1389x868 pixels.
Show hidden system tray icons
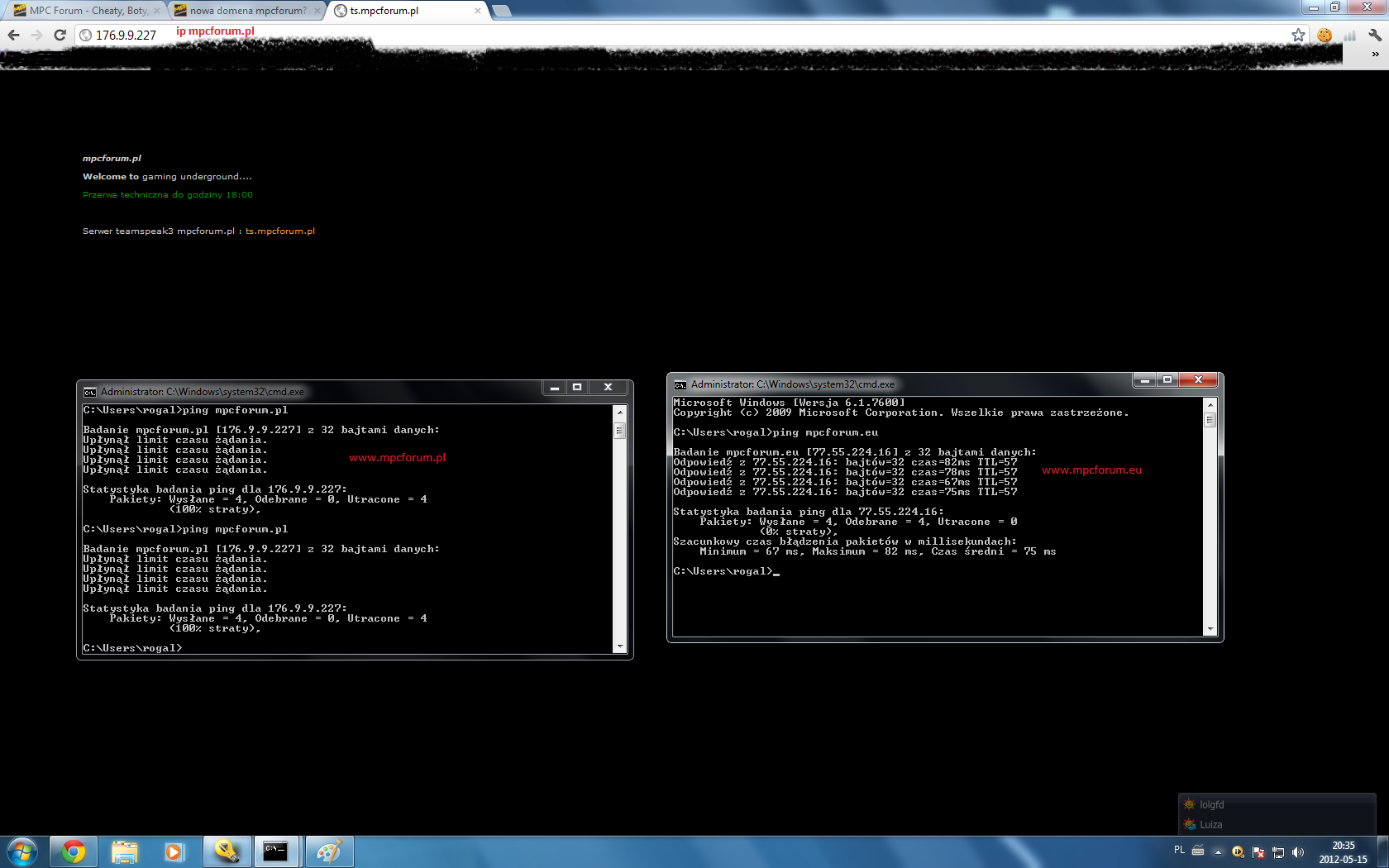(x=1218, y=851)
